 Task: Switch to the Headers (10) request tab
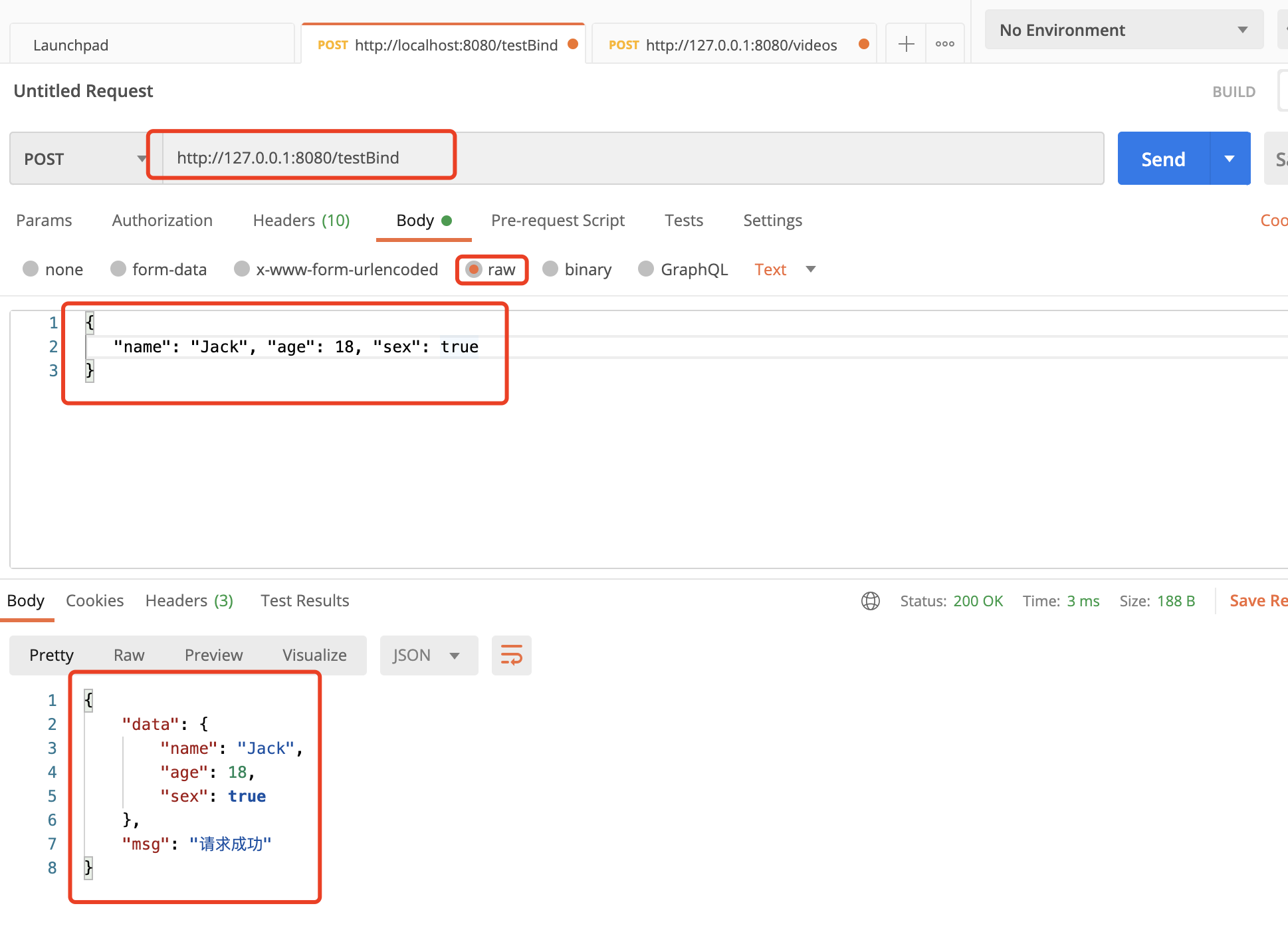(301, 220)
